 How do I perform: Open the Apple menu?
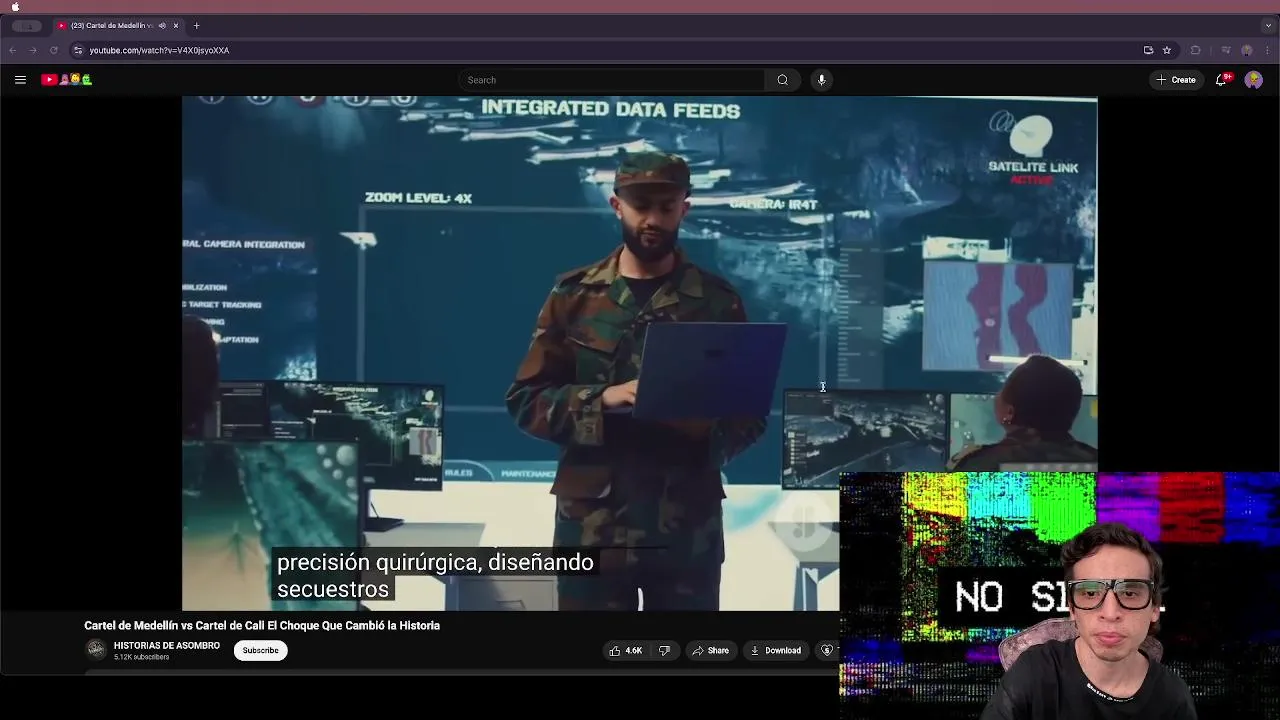(x=15, y=6)
